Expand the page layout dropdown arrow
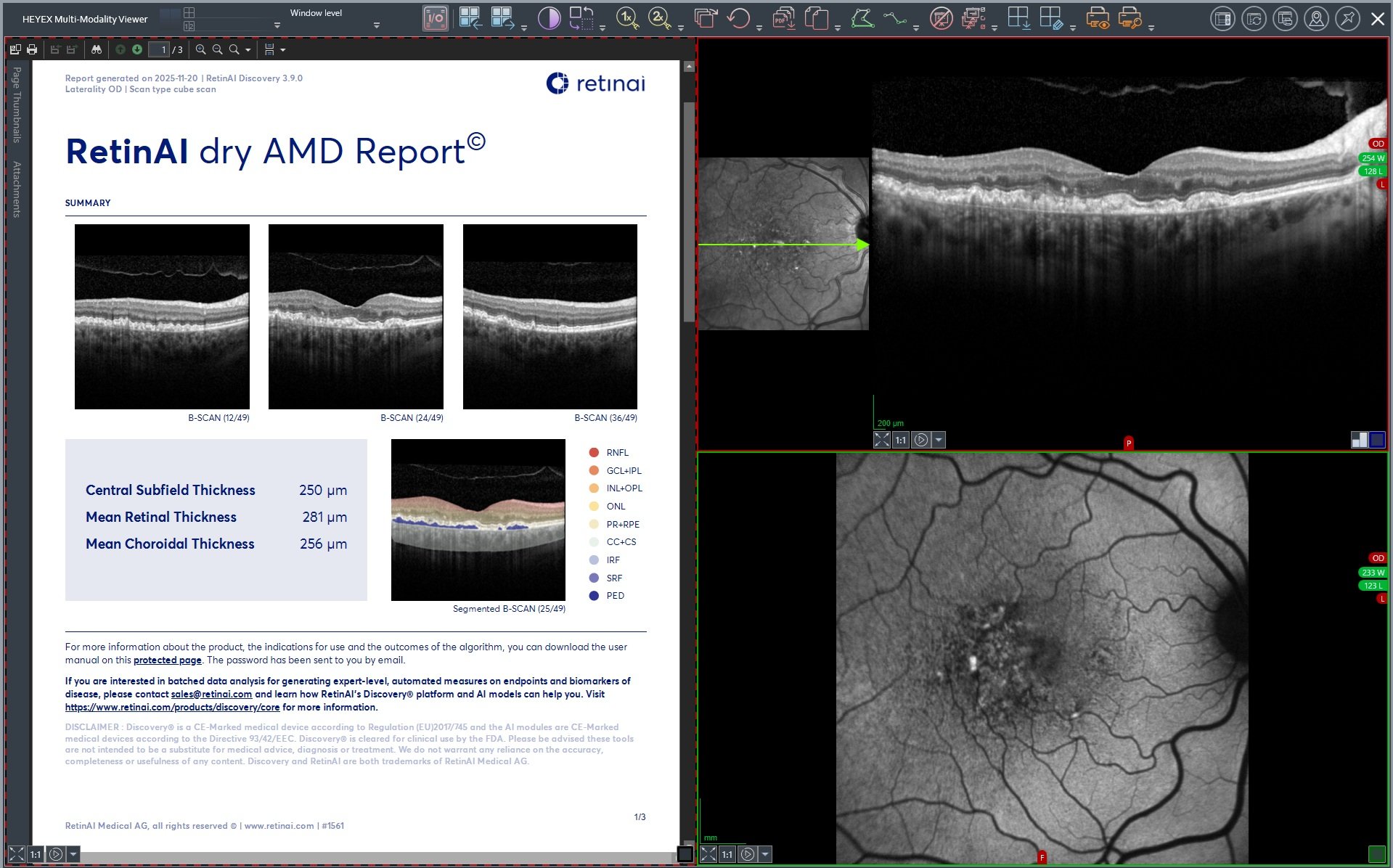Viewport: 1393px width, 868px height. pyautogui.click(x=283, y=50)
